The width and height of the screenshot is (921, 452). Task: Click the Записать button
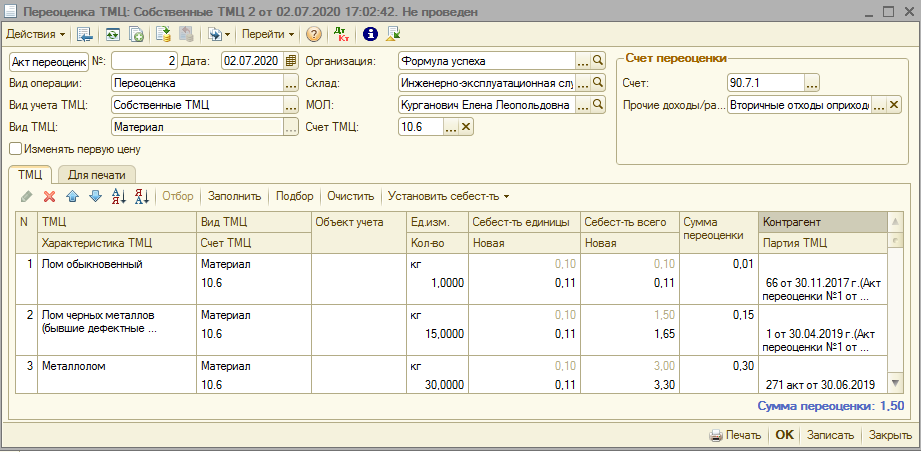pos(831,435)
